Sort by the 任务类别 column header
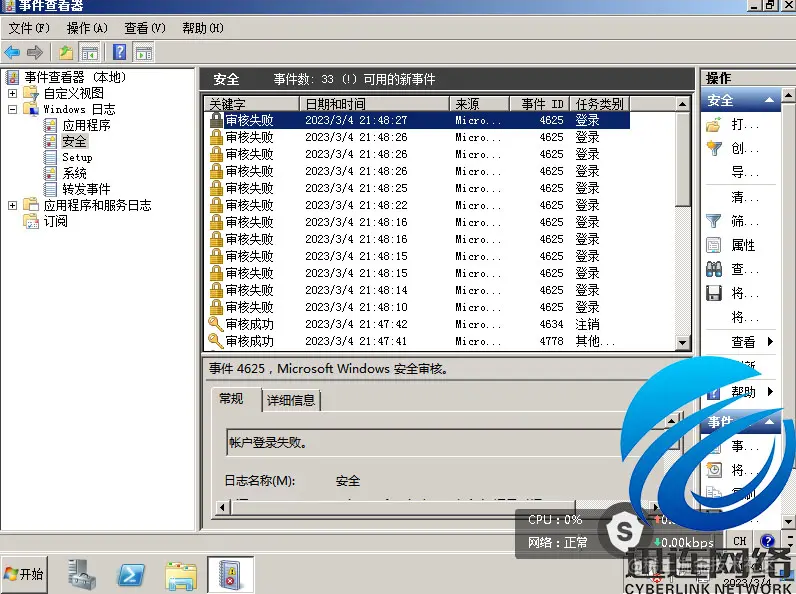Image resolution: width=796 pixels, height=594 pixels. (600, 104)
